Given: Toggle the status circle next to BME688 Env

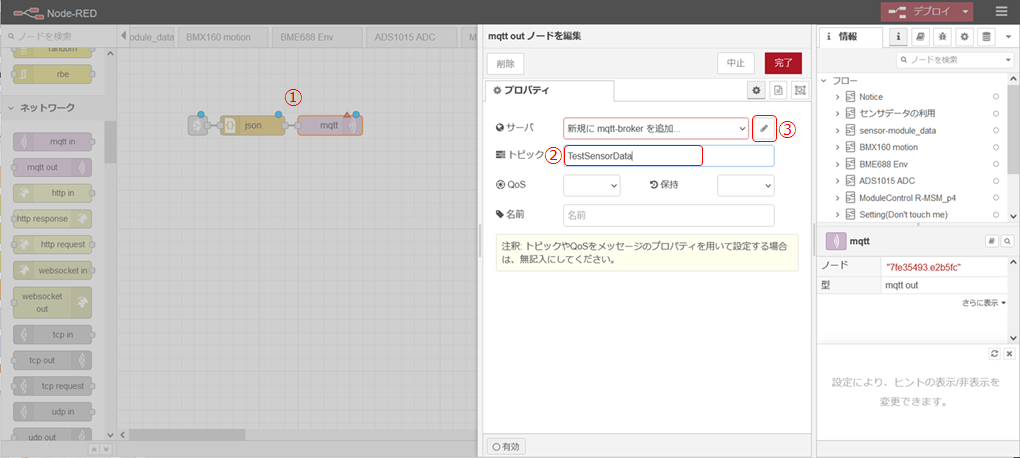Looking at the screenshot, I should [x=996, y=164].
